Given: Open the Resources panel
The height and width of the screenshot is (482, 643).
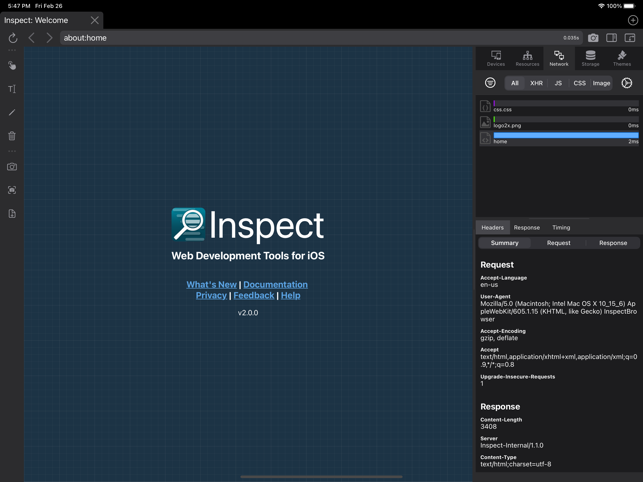Looking at the screenshot, I should pos(527,58).
